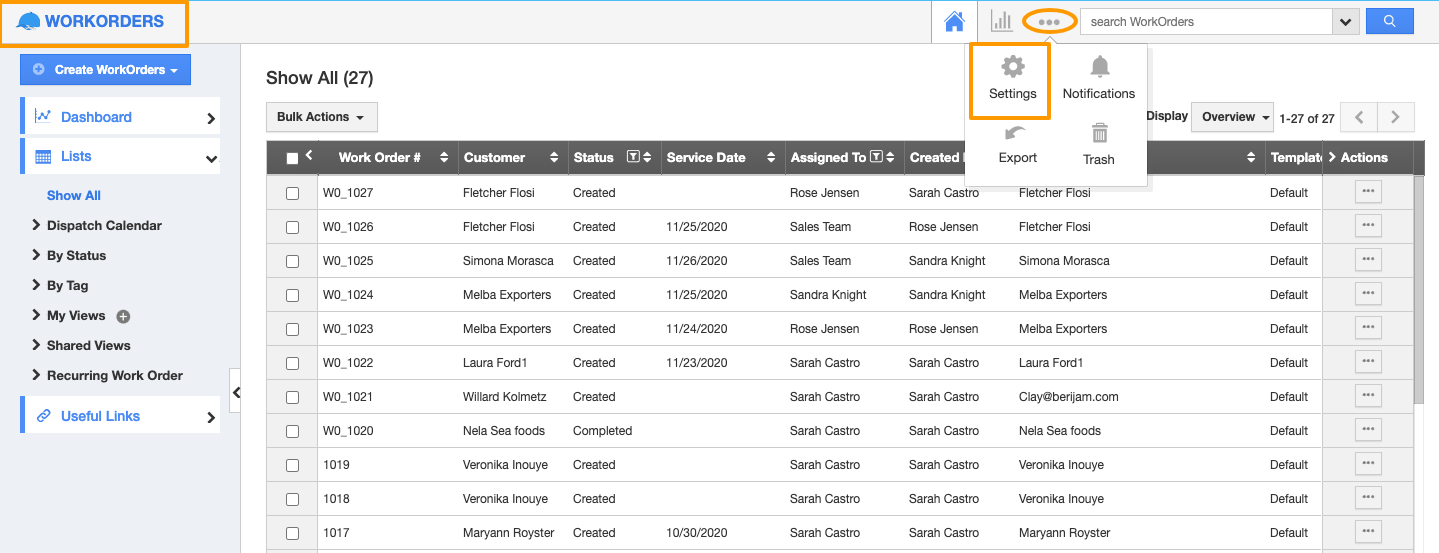Tick the checkbox for W0_1024 row
The image size is (1439, 553).
pyautogui.click(x=293, y=295)
